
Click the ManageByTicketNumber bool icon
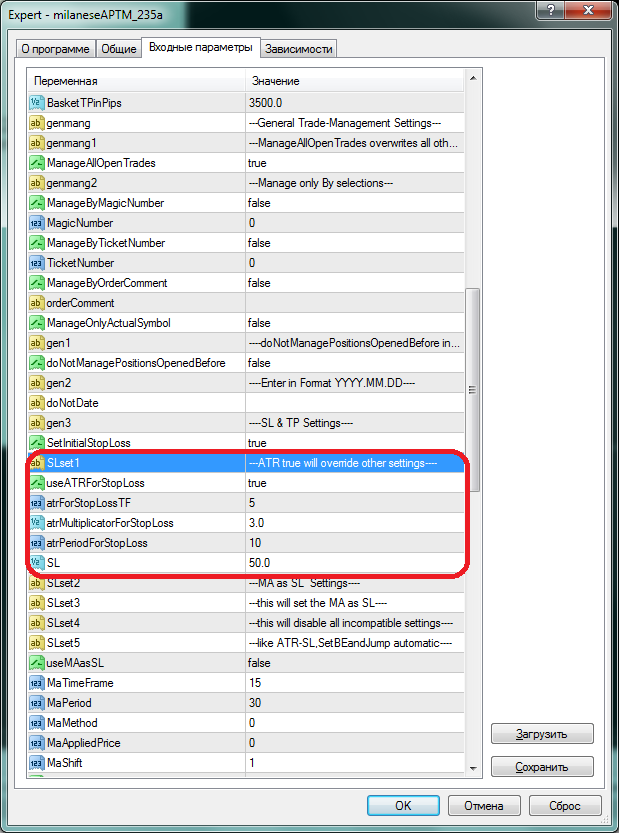coord(37,243)
